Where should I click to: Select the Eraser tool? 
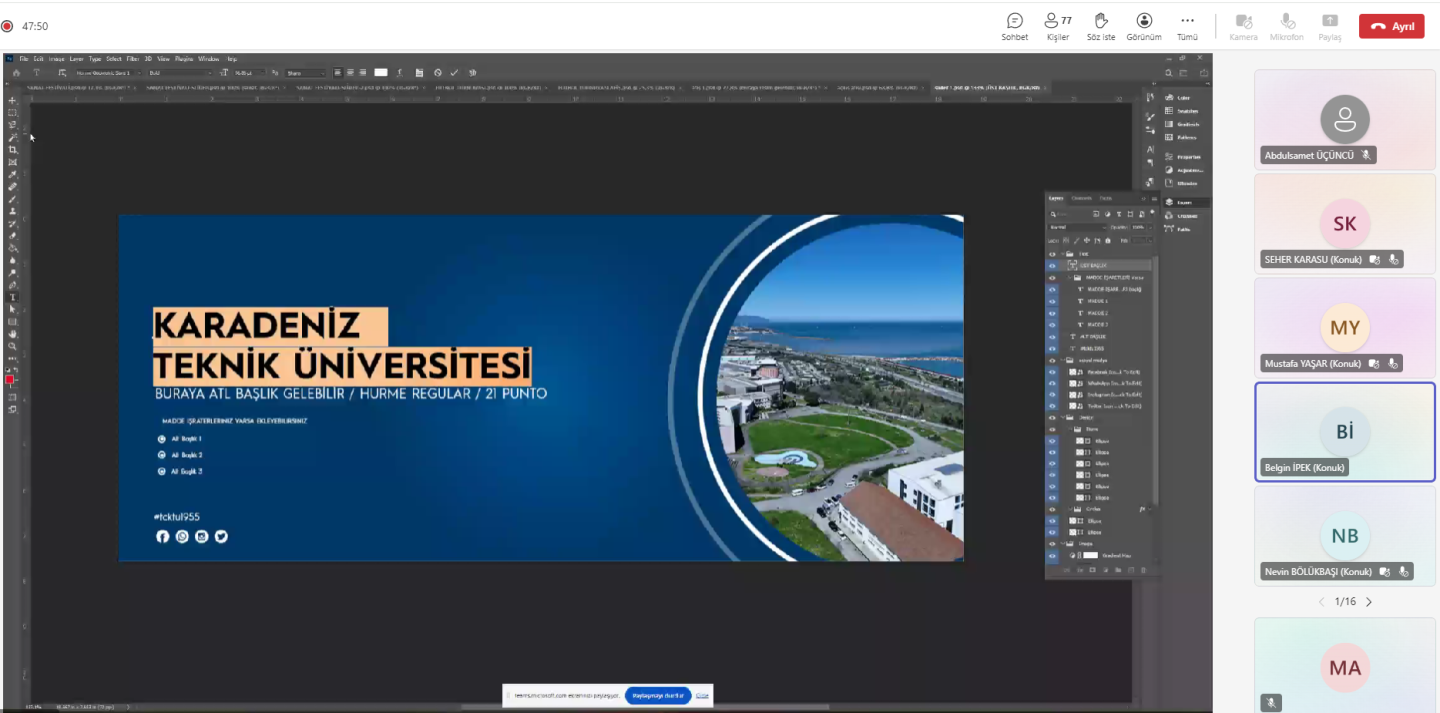click(12, 236)
